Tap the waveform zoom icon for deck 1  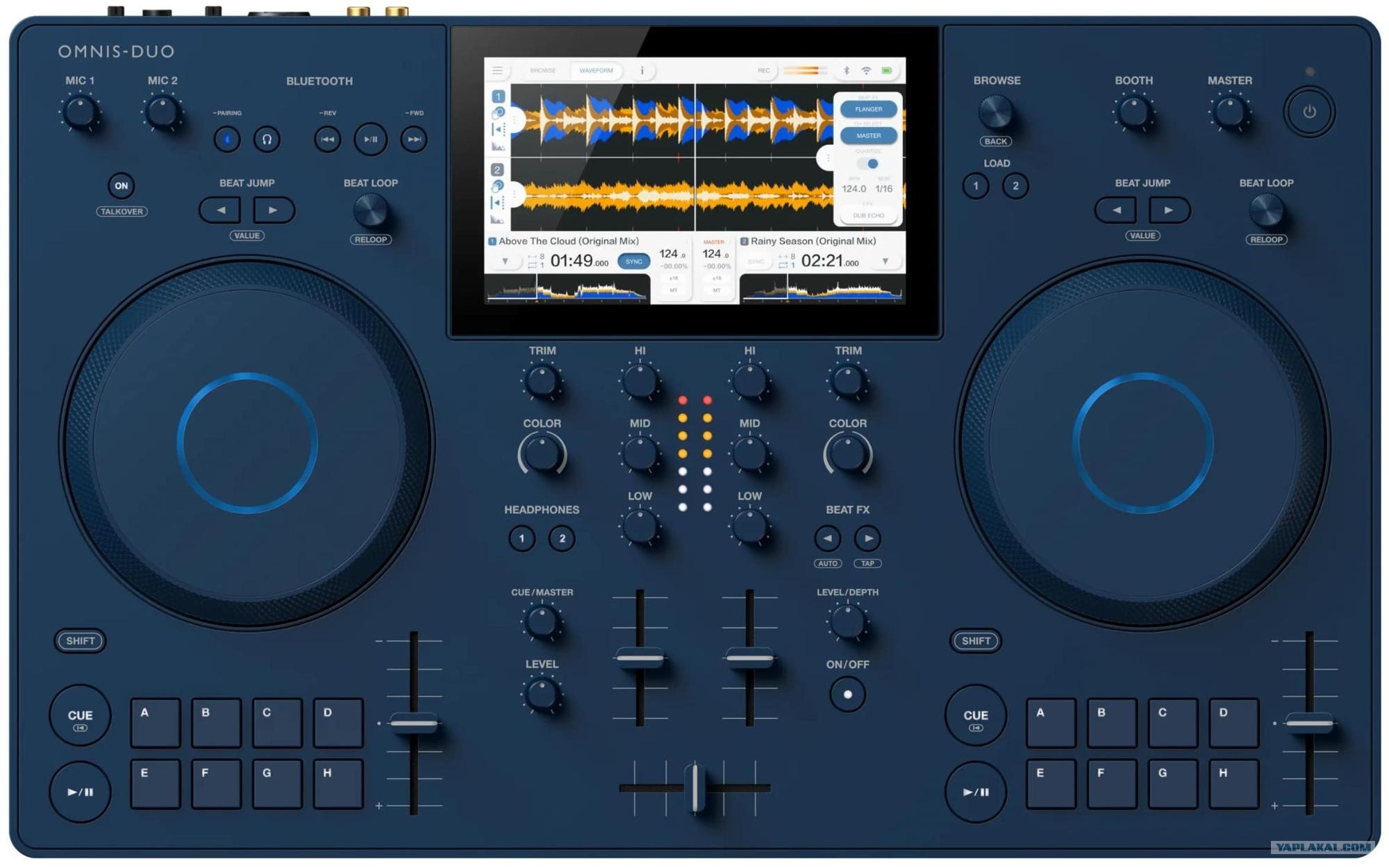click(498, 147)
